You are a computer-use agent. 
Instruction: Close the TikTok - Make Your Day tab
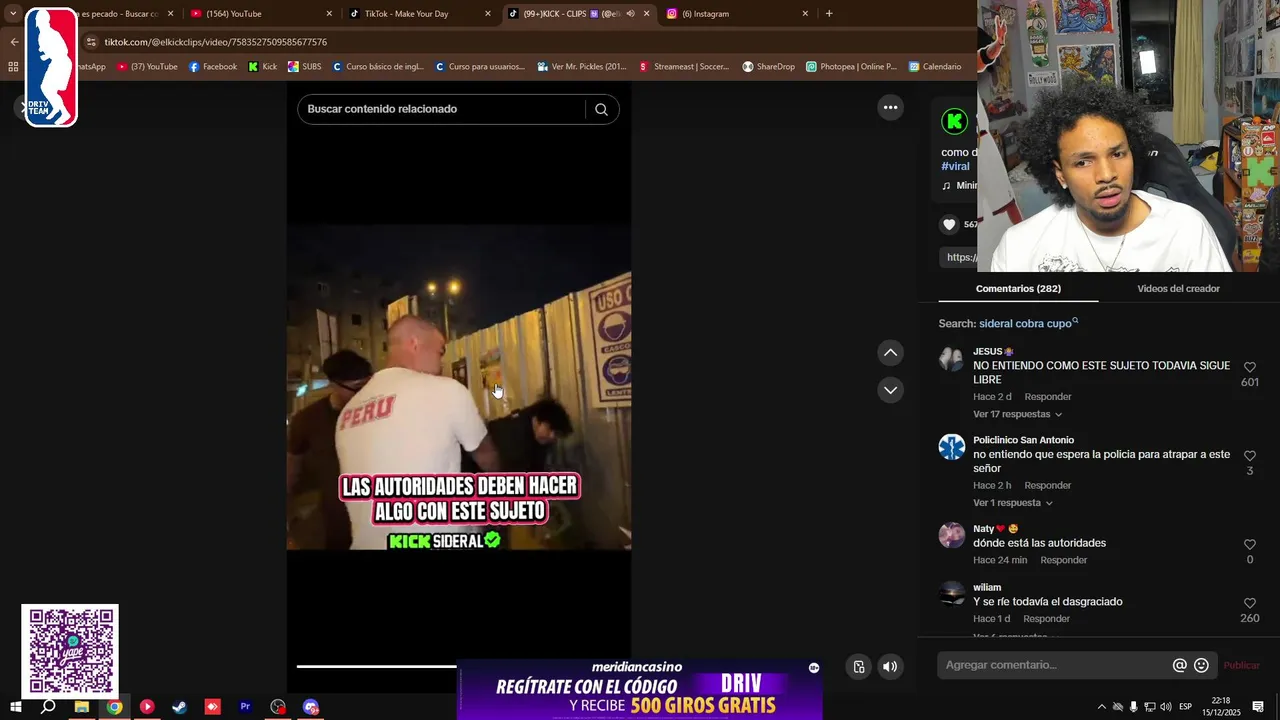[488, 14]
